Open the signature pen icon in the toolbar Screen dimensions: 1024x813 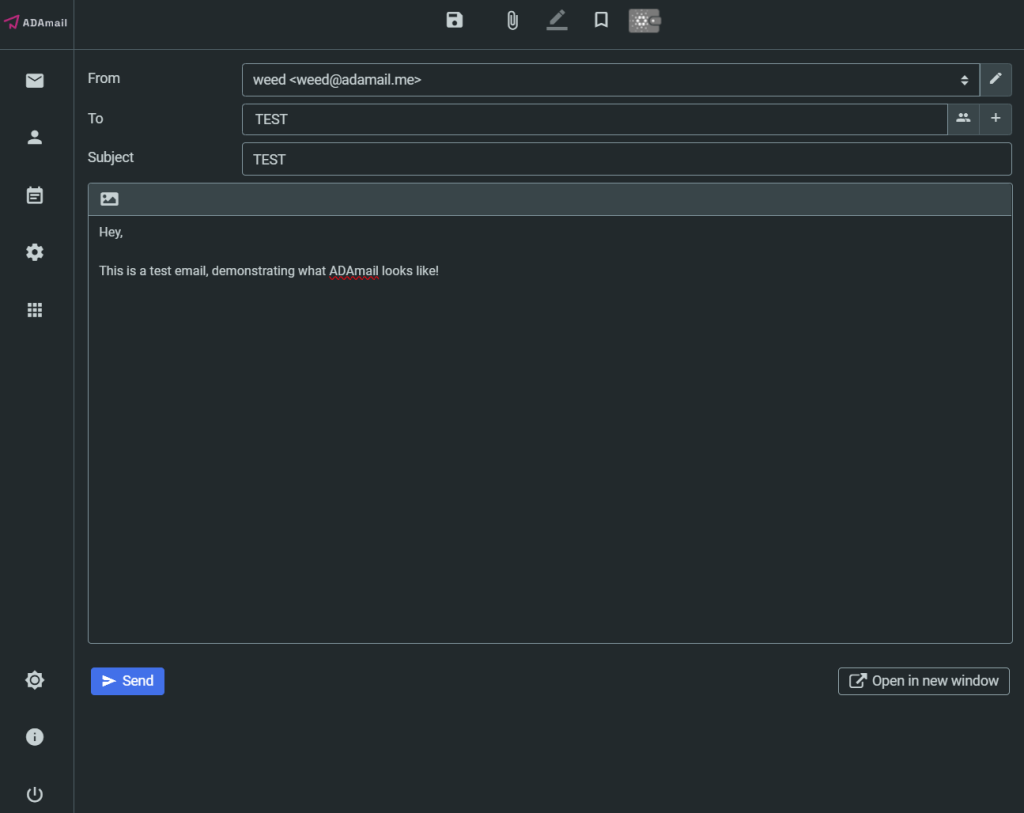(x=557, y=20)
